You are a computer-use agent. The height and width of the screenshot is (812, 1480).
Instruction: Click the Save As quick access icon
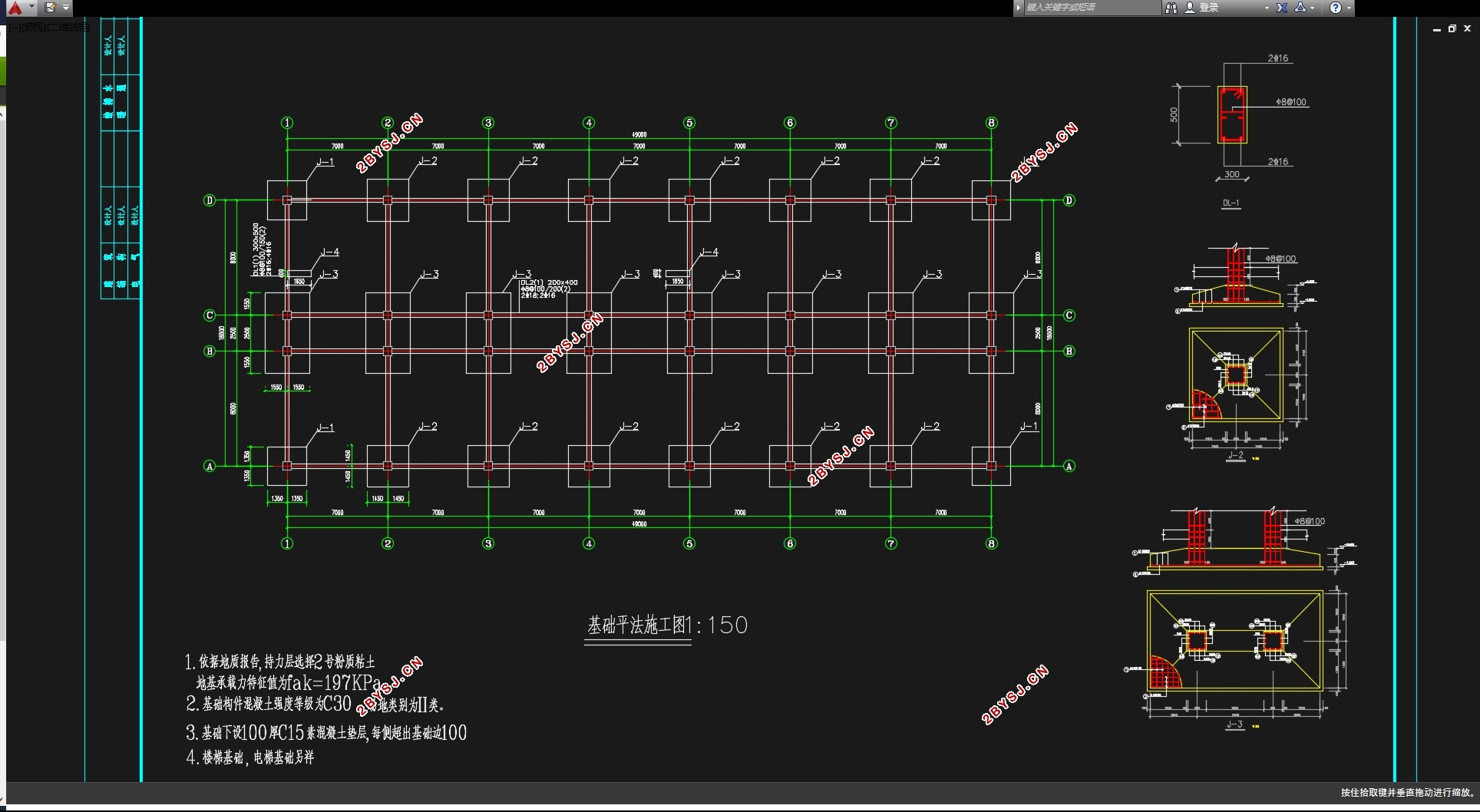pos(51,8)
